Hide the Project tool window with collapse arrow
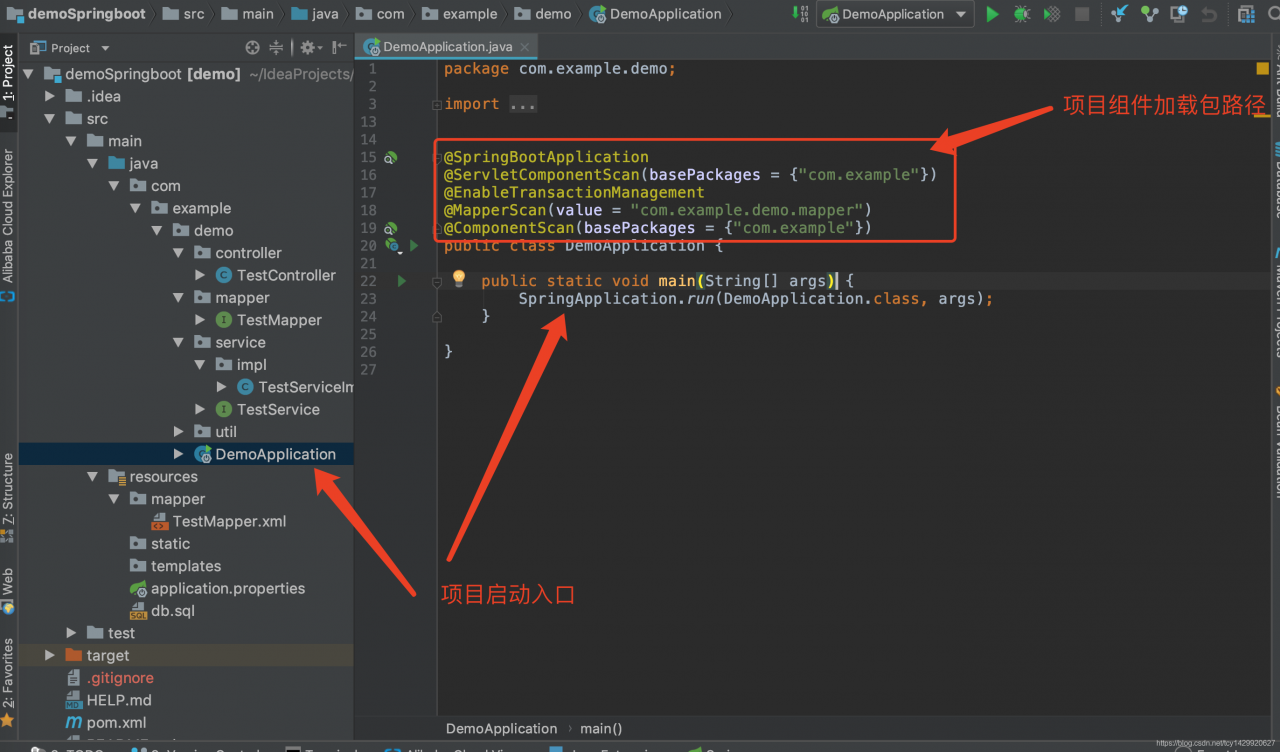This screenshot has height=752, width=1280. (x=337, y=47)
